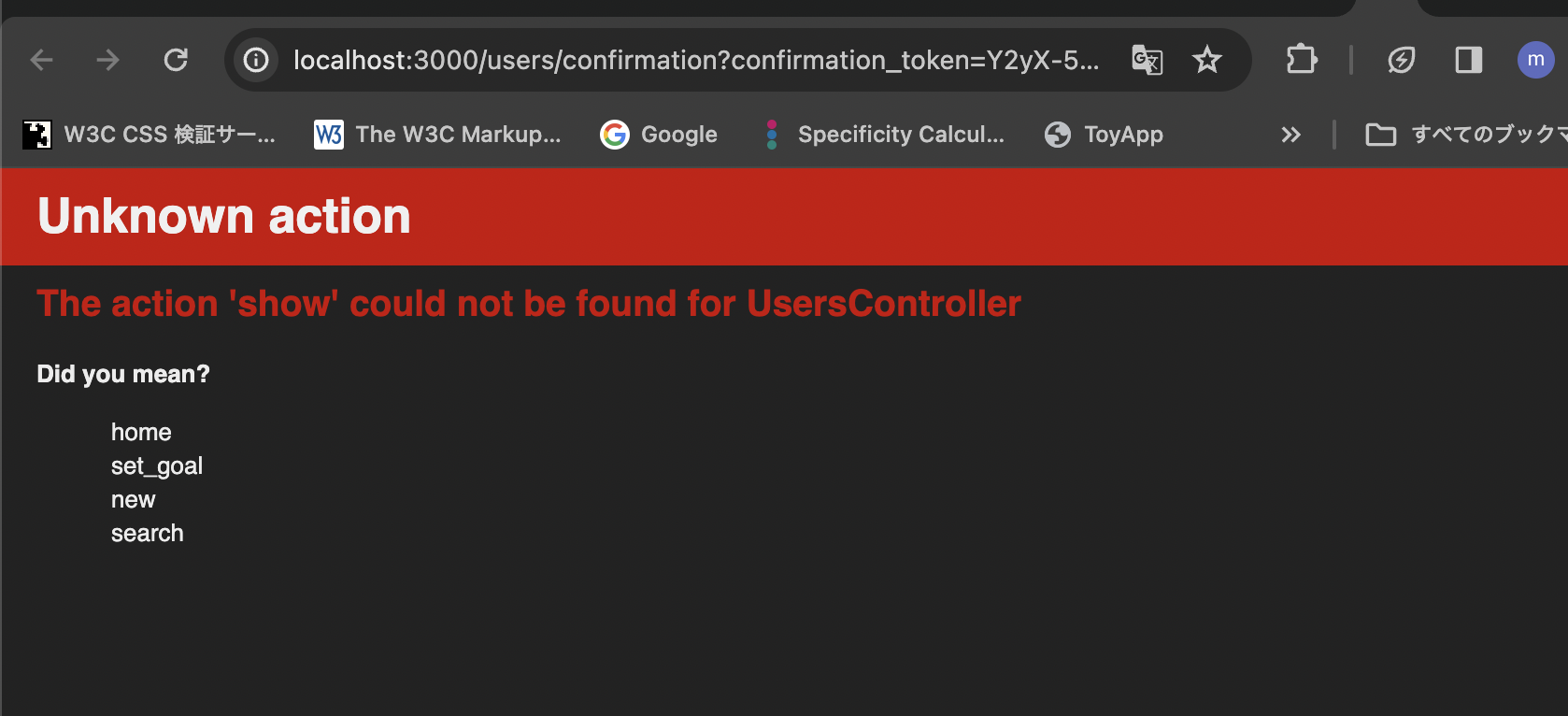Open the Extensions puzzle icon

[x=1302, y=61]
